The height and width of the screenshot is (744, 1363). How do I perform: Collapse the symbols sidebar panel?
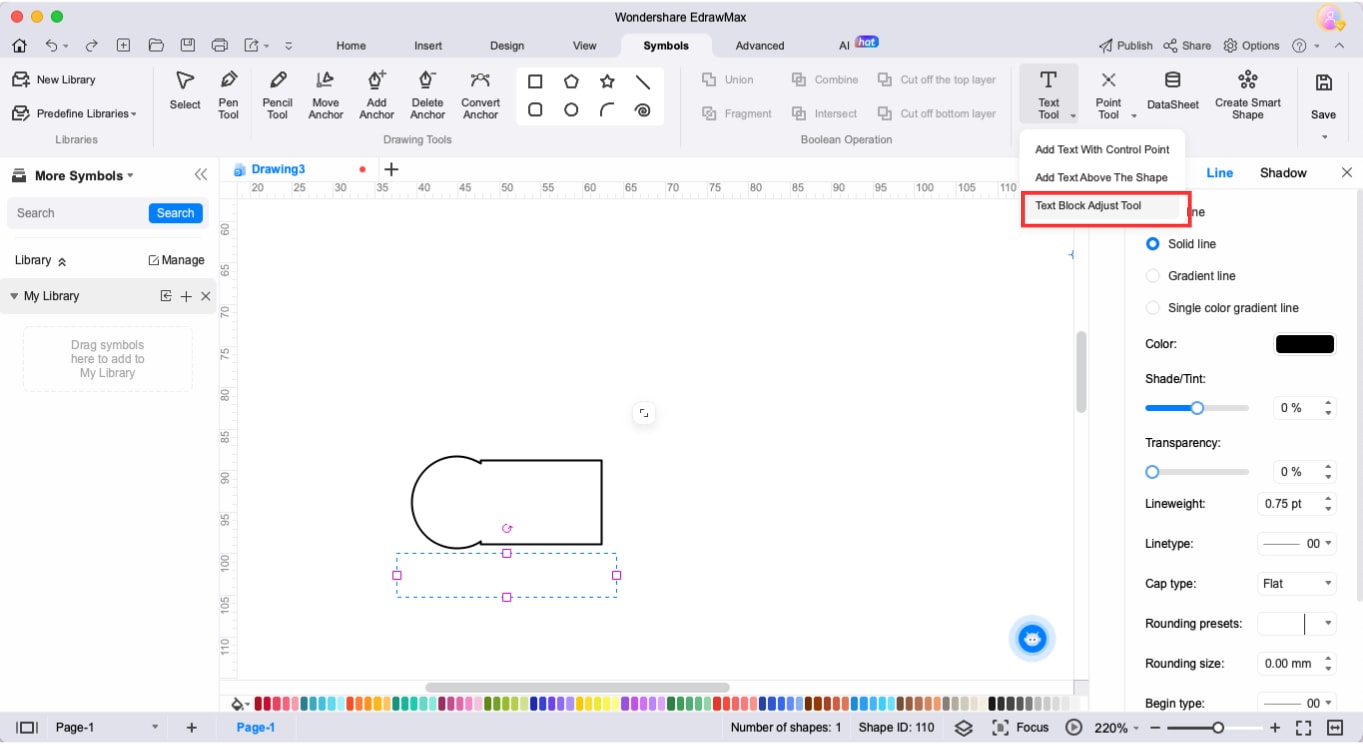[200, 175]
